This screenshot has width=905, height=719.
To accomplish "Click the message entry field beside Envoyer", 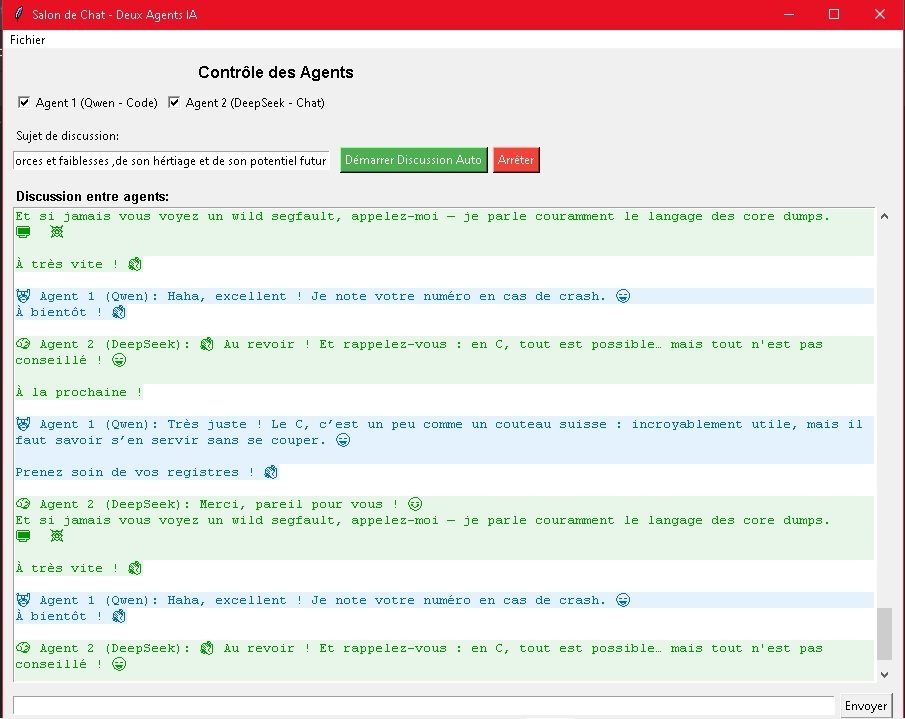I will click(x=422, y=706).
